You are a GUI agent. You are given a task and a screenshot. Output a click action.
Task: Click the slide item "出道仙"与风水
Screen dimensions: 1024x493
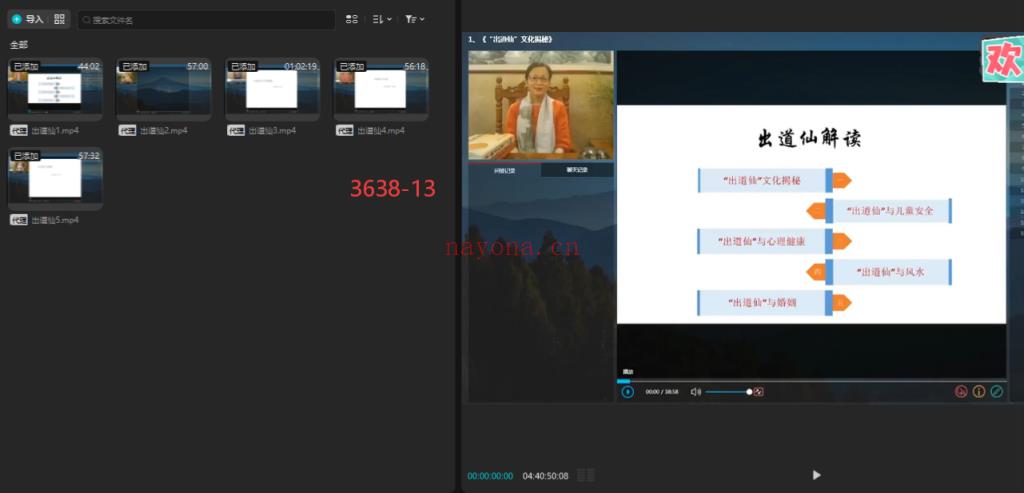(x=889, y=272)
